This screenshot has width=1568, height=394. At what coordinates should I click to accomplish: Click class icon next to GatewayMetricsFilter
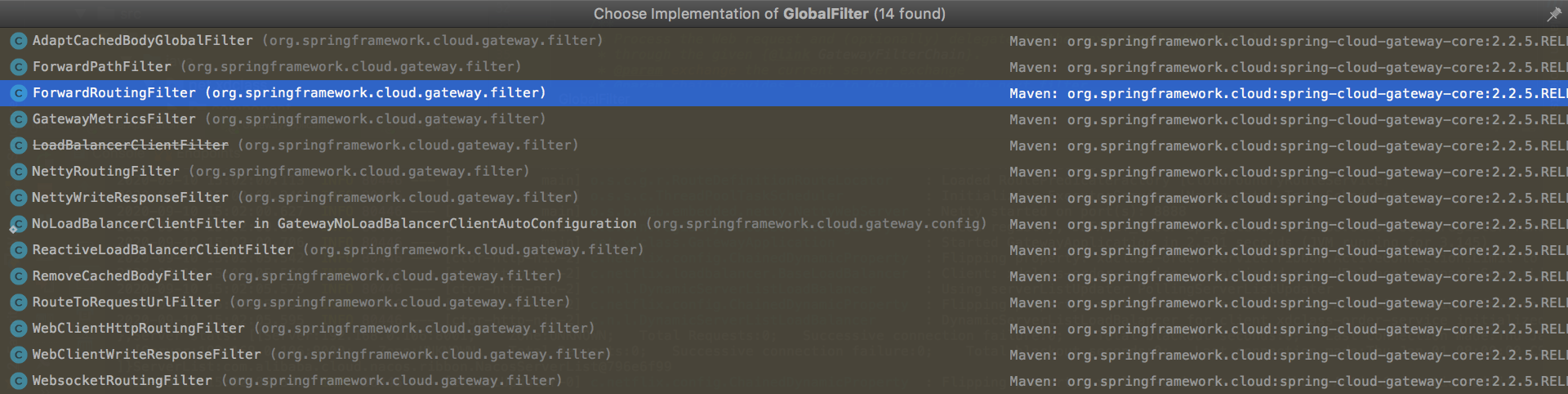tap(18, 119)
